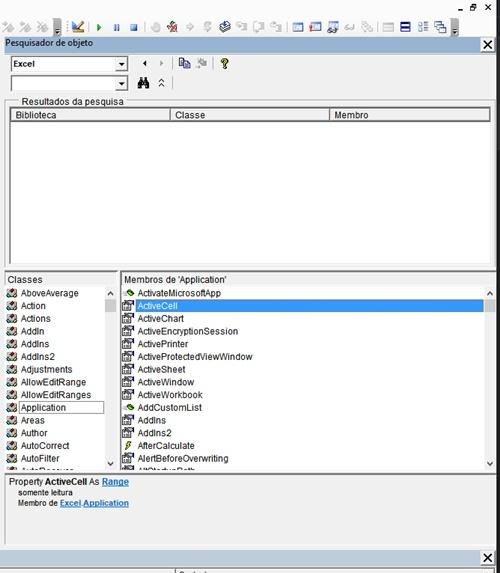Image resolution: width=500 pixels, height=573 pixels.
Task: Select the Areas class
Action: (x=33, y=420)
